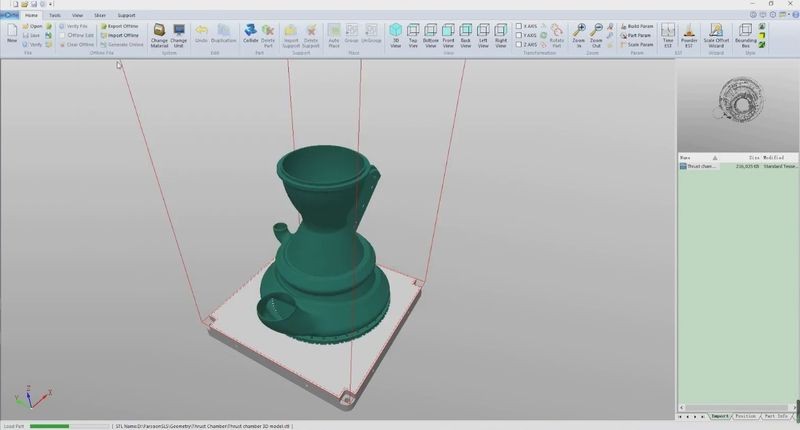Viewport: 800px width, 430px height.
Task: Switch to Top View
Action: point(413,35)
